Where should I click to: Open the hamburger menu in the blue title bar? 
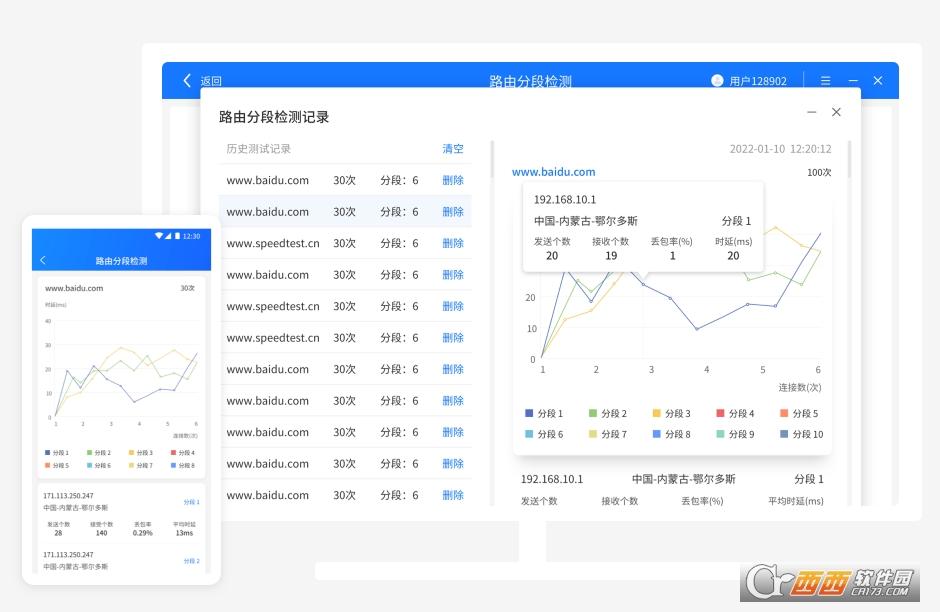tap(825, 80)
